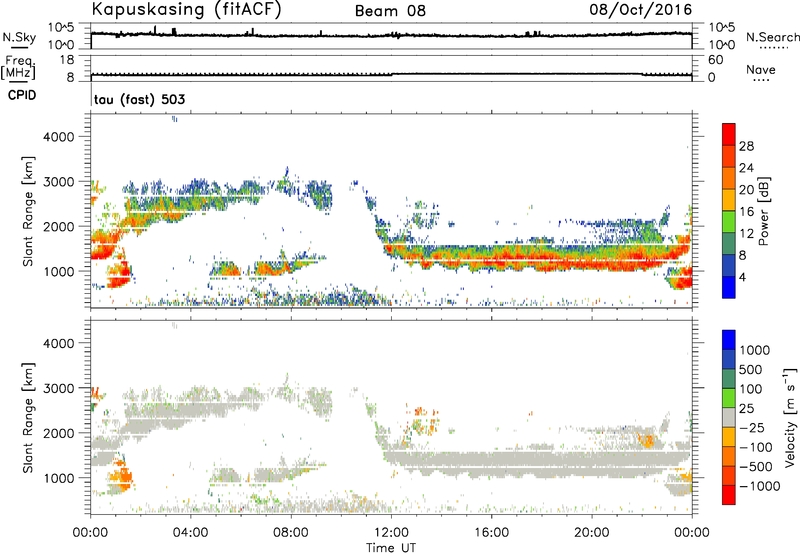The height and width of the screenshot is (554, 800).
Task: Click the gray ±25 segment of the velocity colorbar
Action: (729, 418)
